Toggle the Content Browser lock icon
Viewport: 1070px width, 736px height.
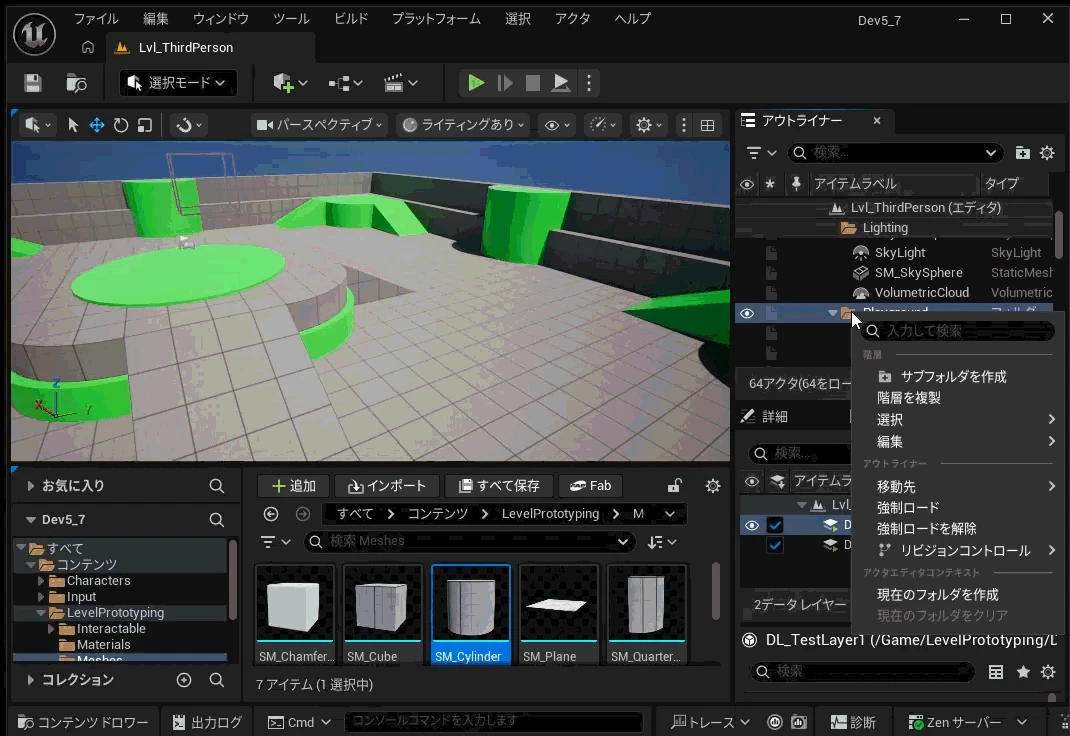[674, 486]
